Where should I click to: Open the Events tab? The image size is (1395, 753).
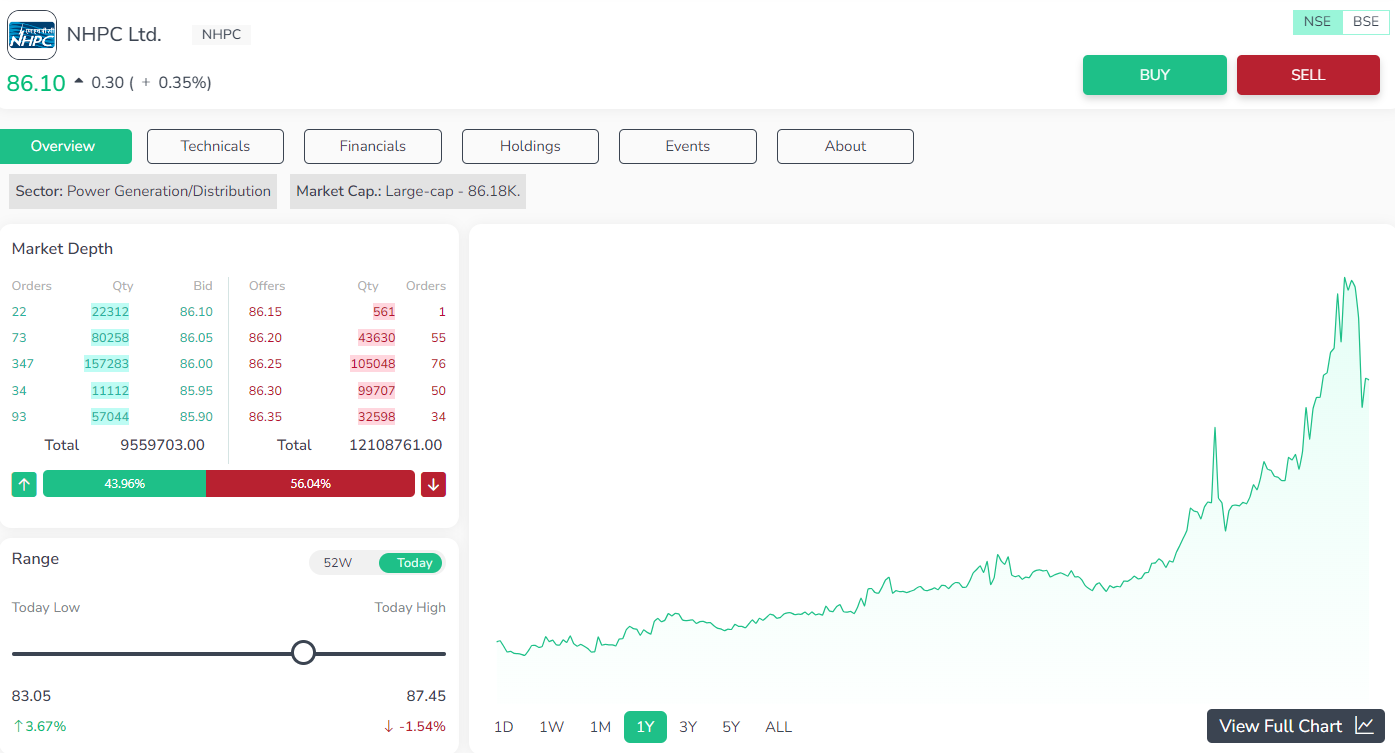click(x=687, y=146)
